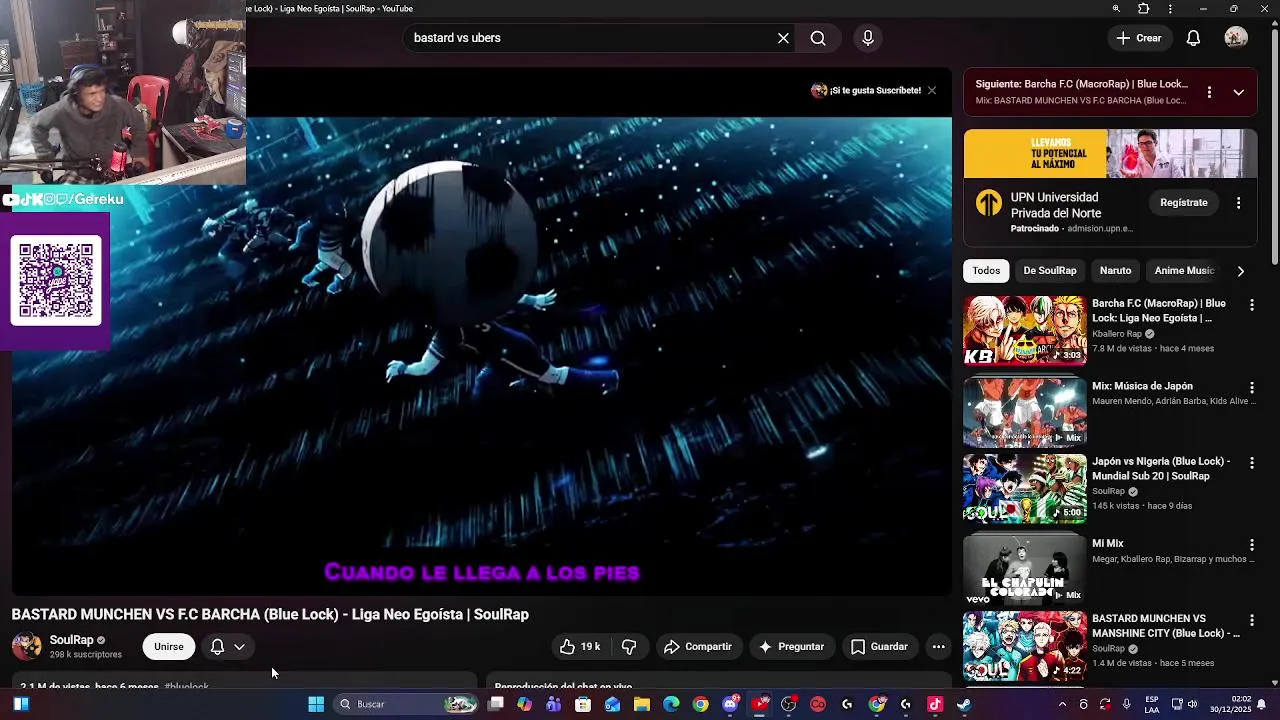Open Barcha F.C (MacroRap) video thumbnail
This screenshot has width=1280, height=720.
click(1024, 330)
